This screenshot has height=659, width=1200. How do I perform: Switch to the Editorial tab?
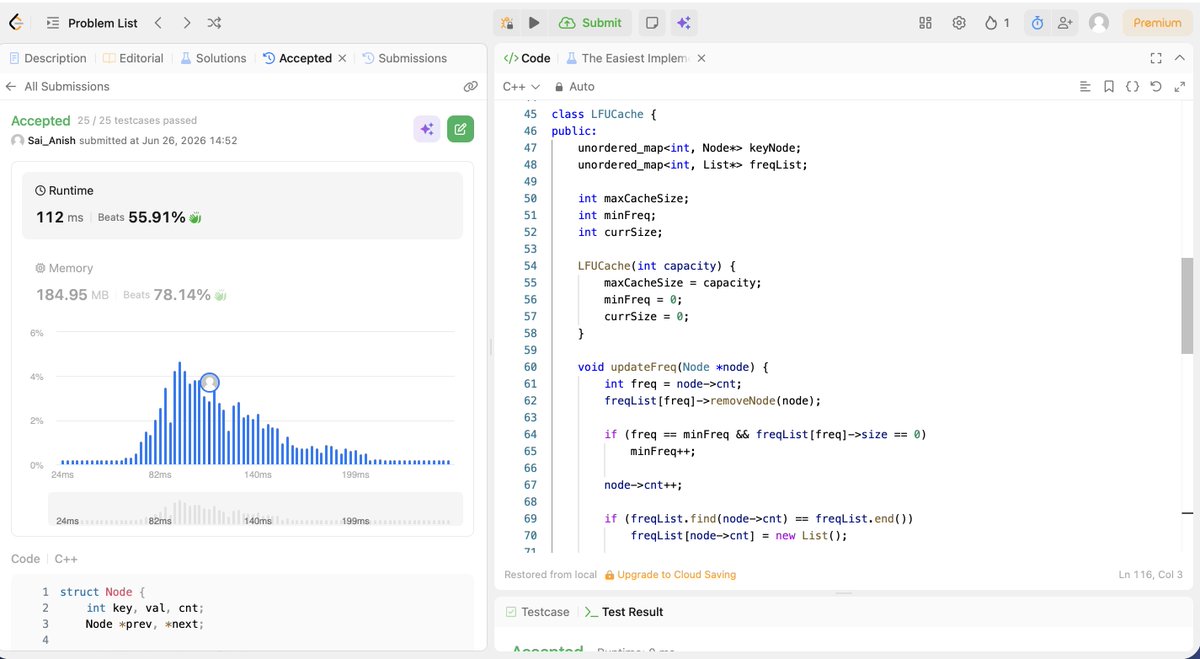(134, 58)
